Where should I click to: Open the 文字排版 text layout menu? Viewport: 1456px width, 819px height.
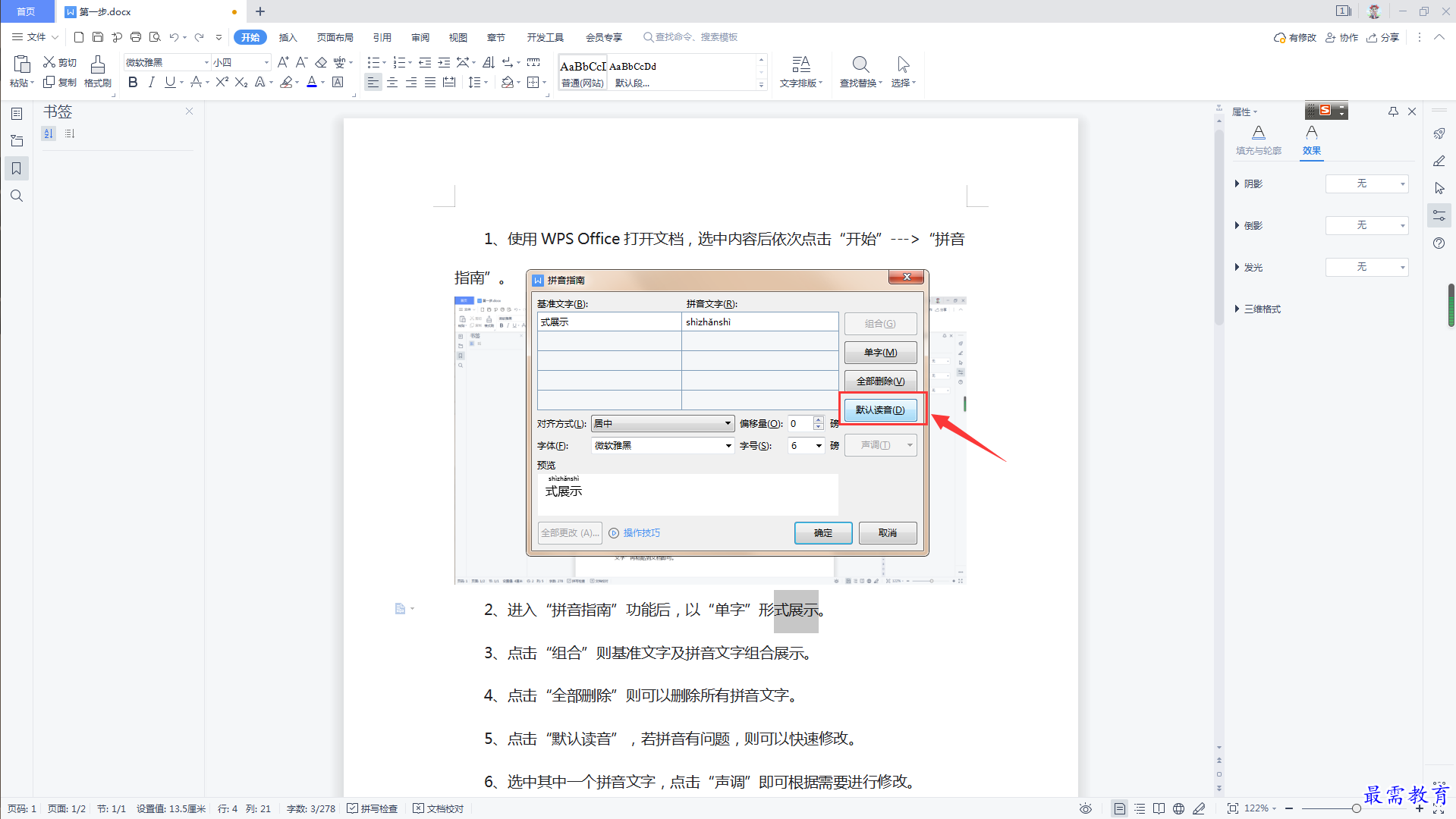801,72
